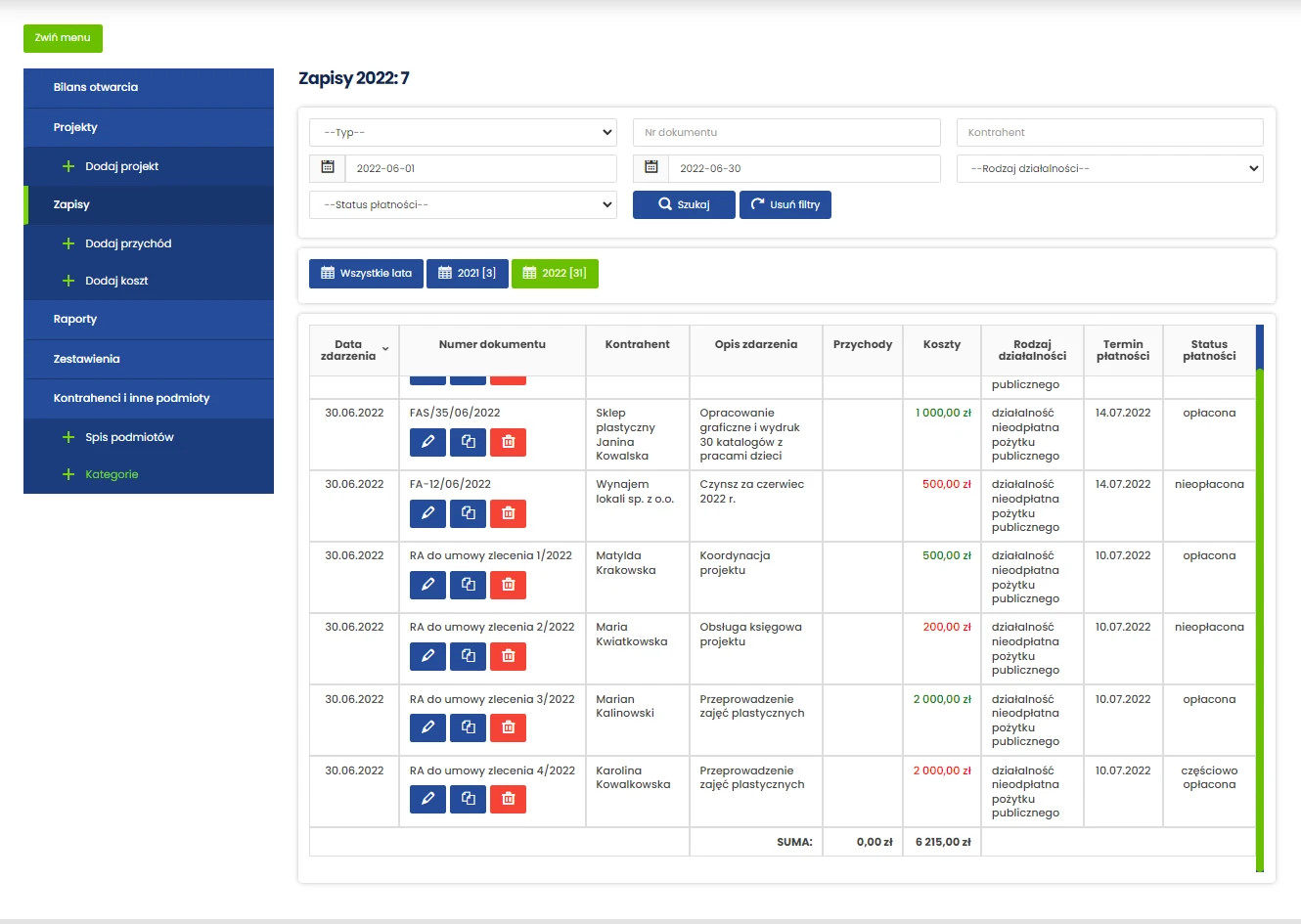Open Projekty in sidebar

(x=149, y=127)
